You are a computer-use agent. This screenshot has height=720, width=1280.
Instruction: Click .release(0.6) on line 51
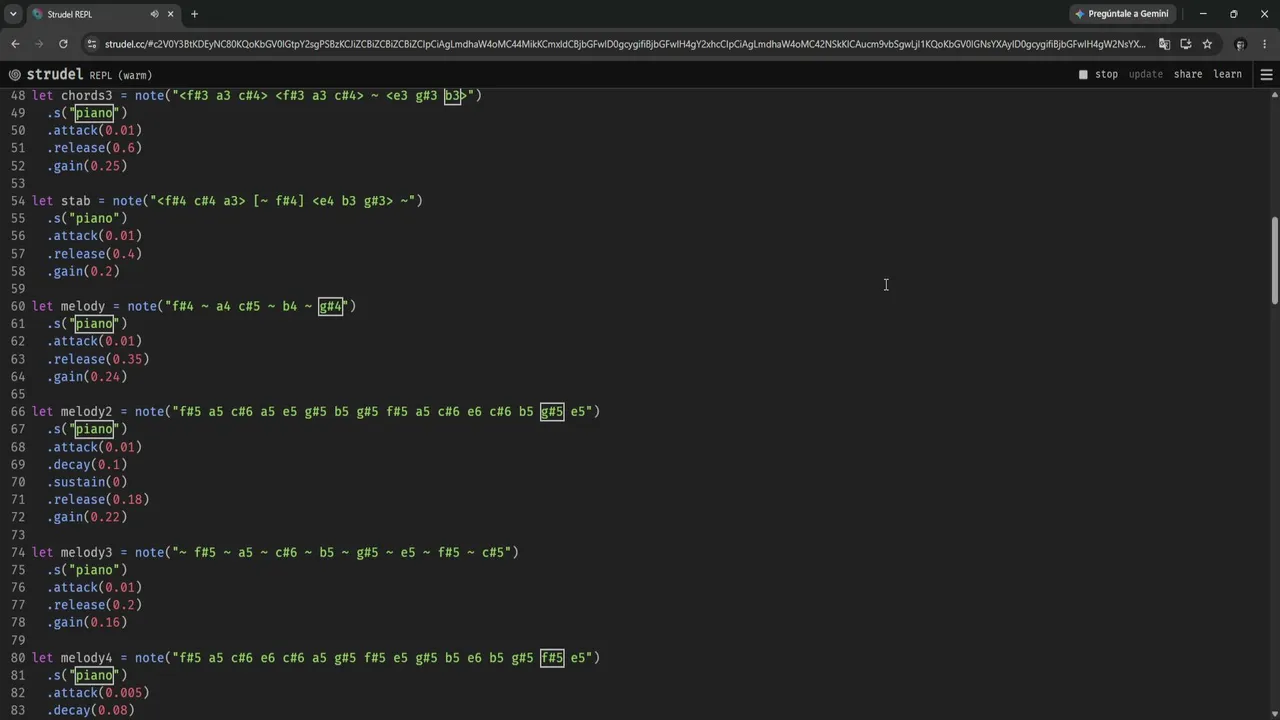tap(94, 148)
